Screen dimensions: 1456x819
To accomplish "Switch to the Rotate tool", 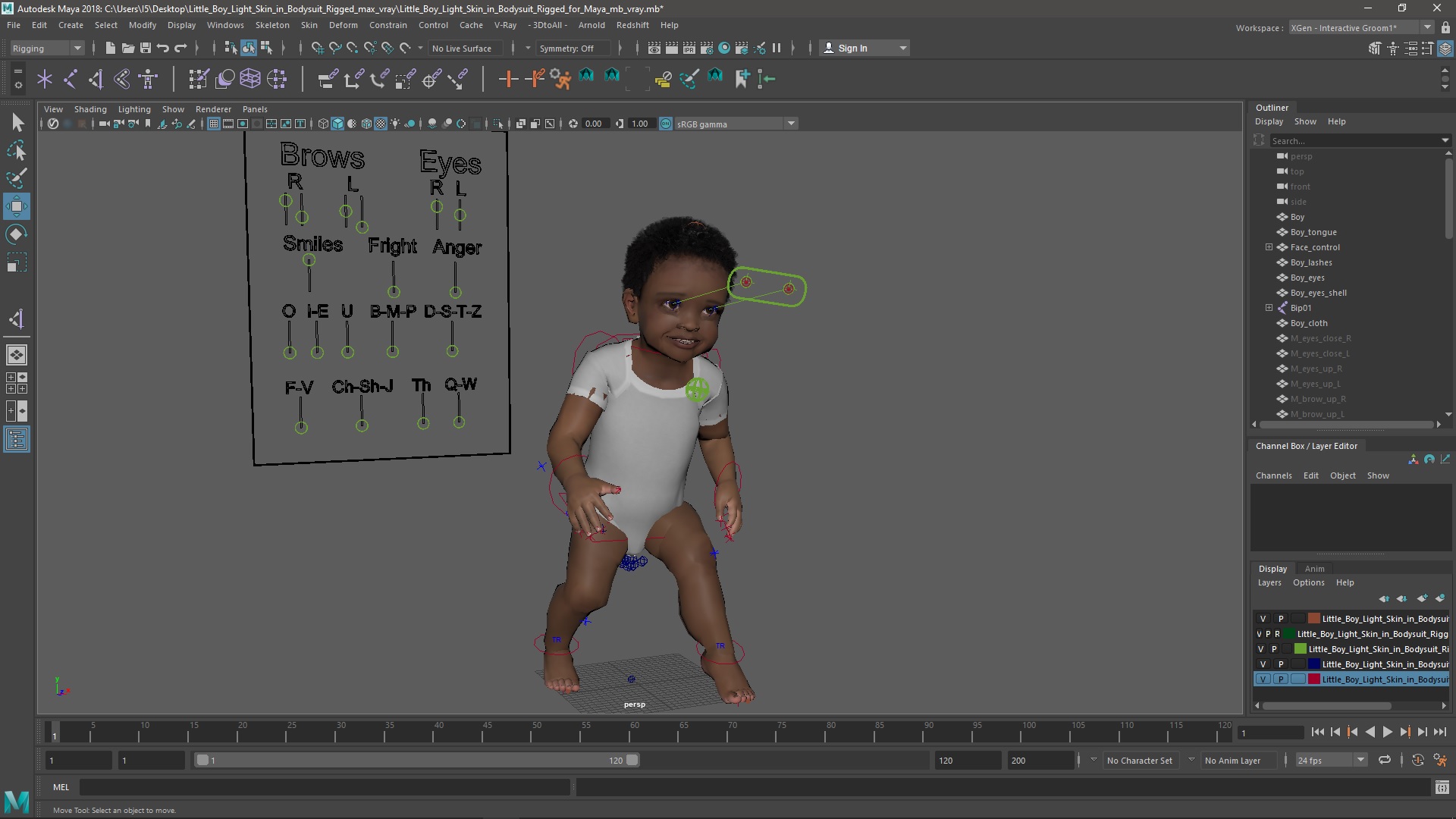I will pos(17,234).
